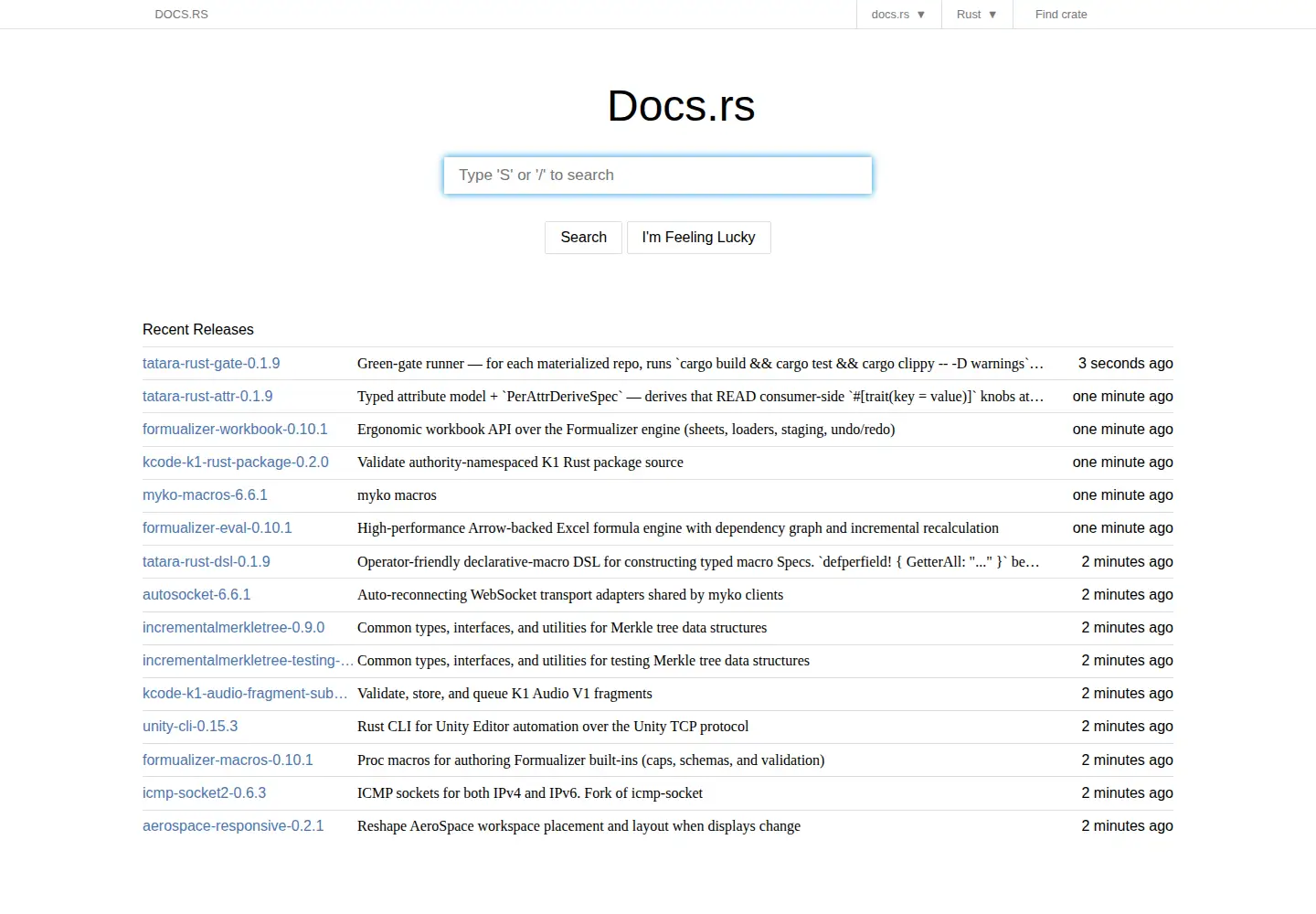This screenshot has height=914, width=1316.
Task: Click 'Ergonomic workbook API over the Formualizer engine'
Action: pos(626,430)
